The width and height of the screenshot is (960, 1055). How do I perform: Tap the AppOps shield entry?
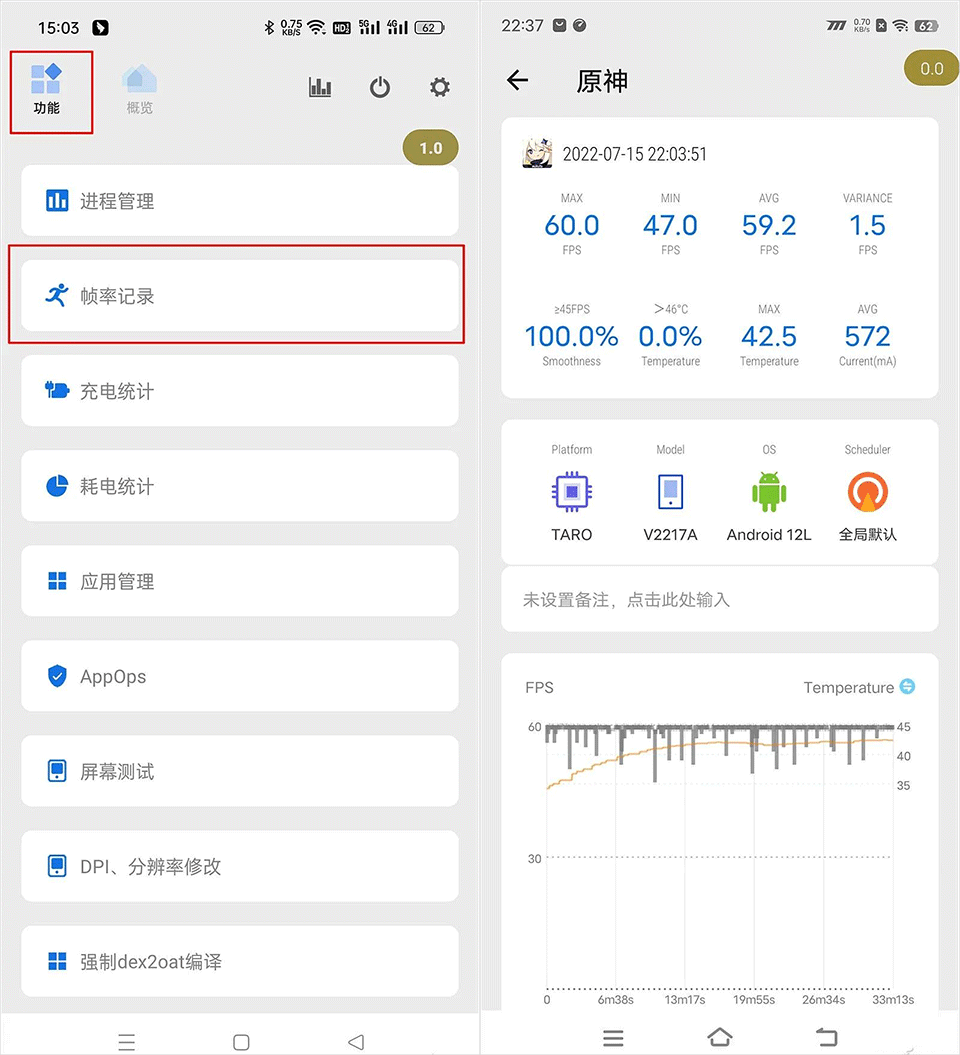pos(239,676)
